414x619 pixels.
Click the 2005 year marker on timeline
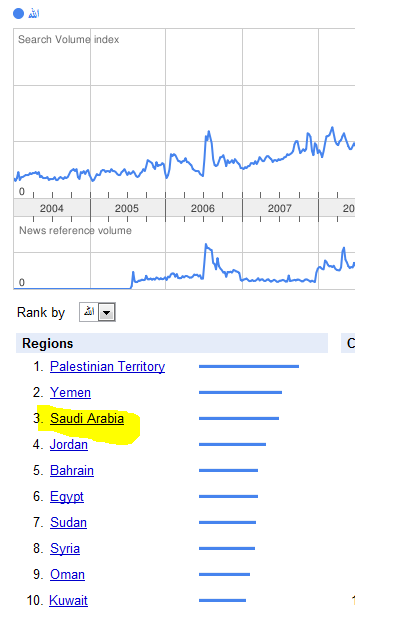click(x=127, y=208)
